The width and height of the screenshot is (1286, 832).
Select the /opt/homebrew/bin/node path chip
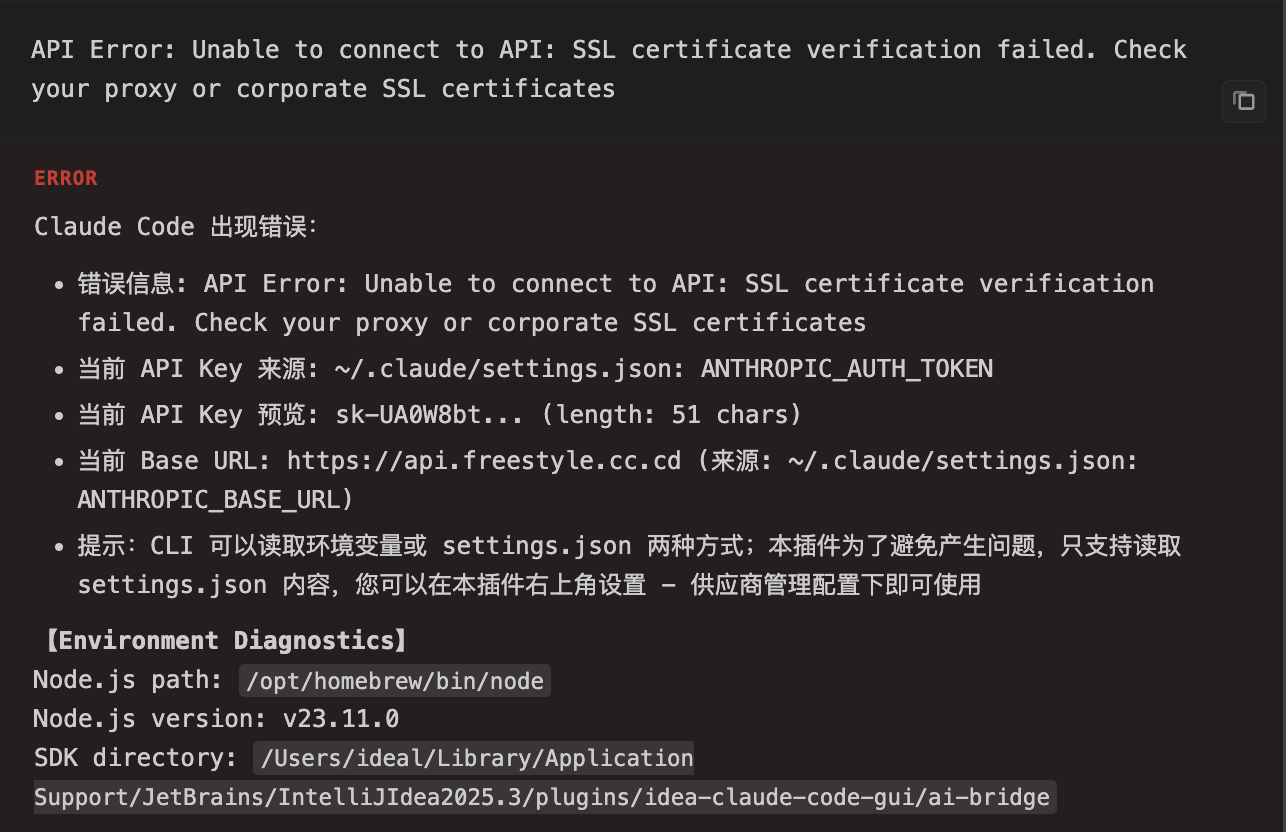(395, 681)
